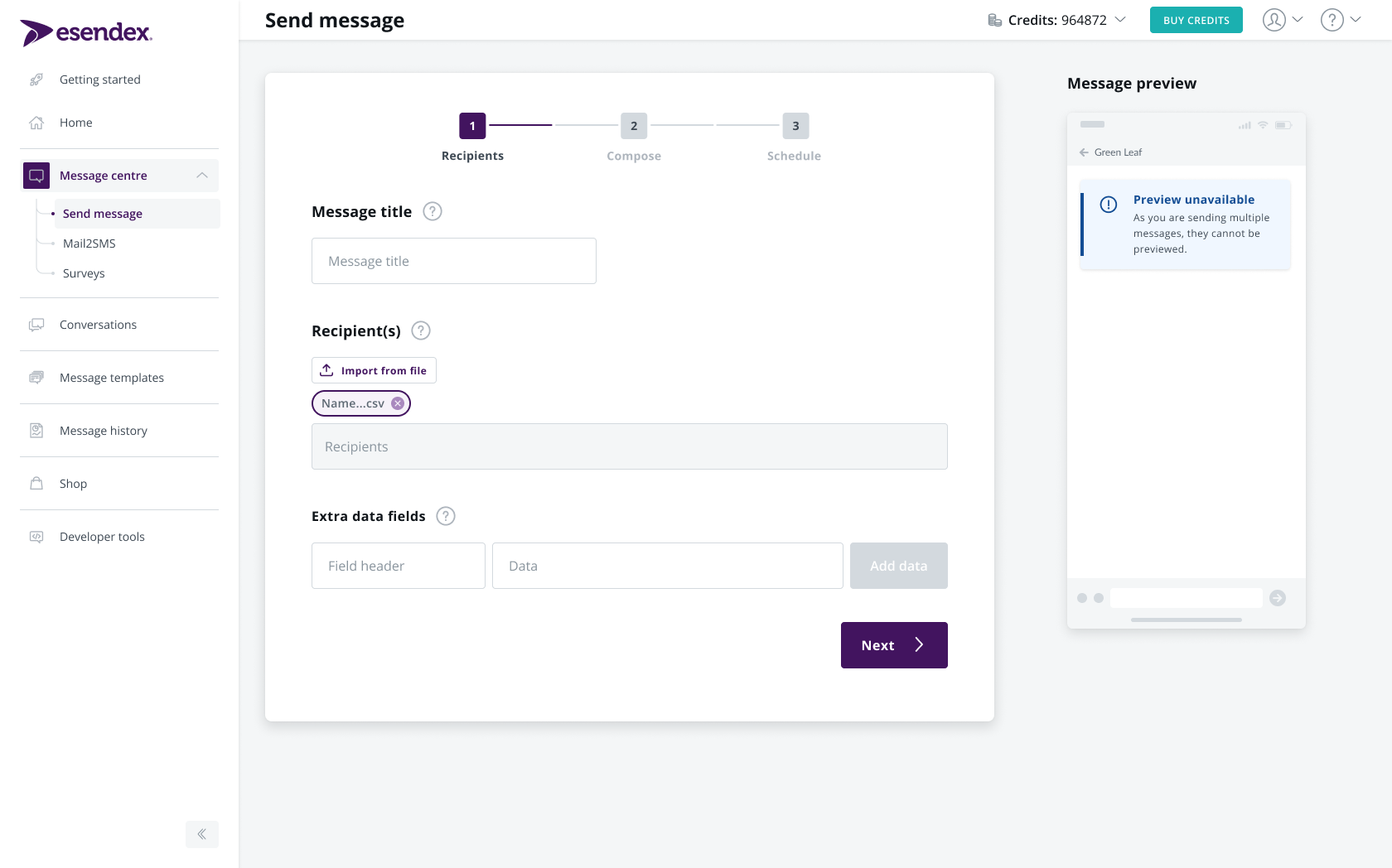Click the Message templates icon
The image size is (1392, 868).
[36, 377]
